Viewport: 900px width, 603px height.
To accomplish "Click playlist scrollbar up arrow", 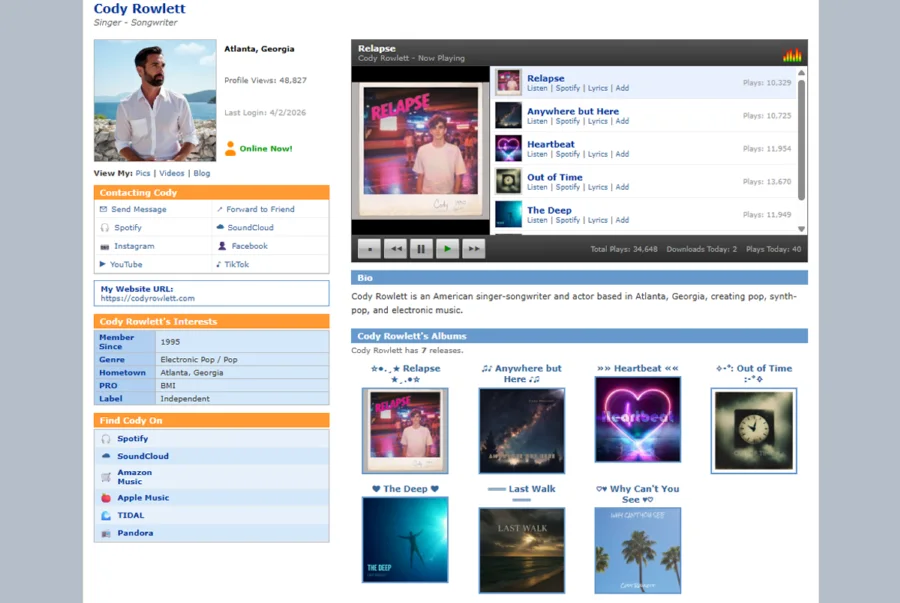I will [801, 73].
